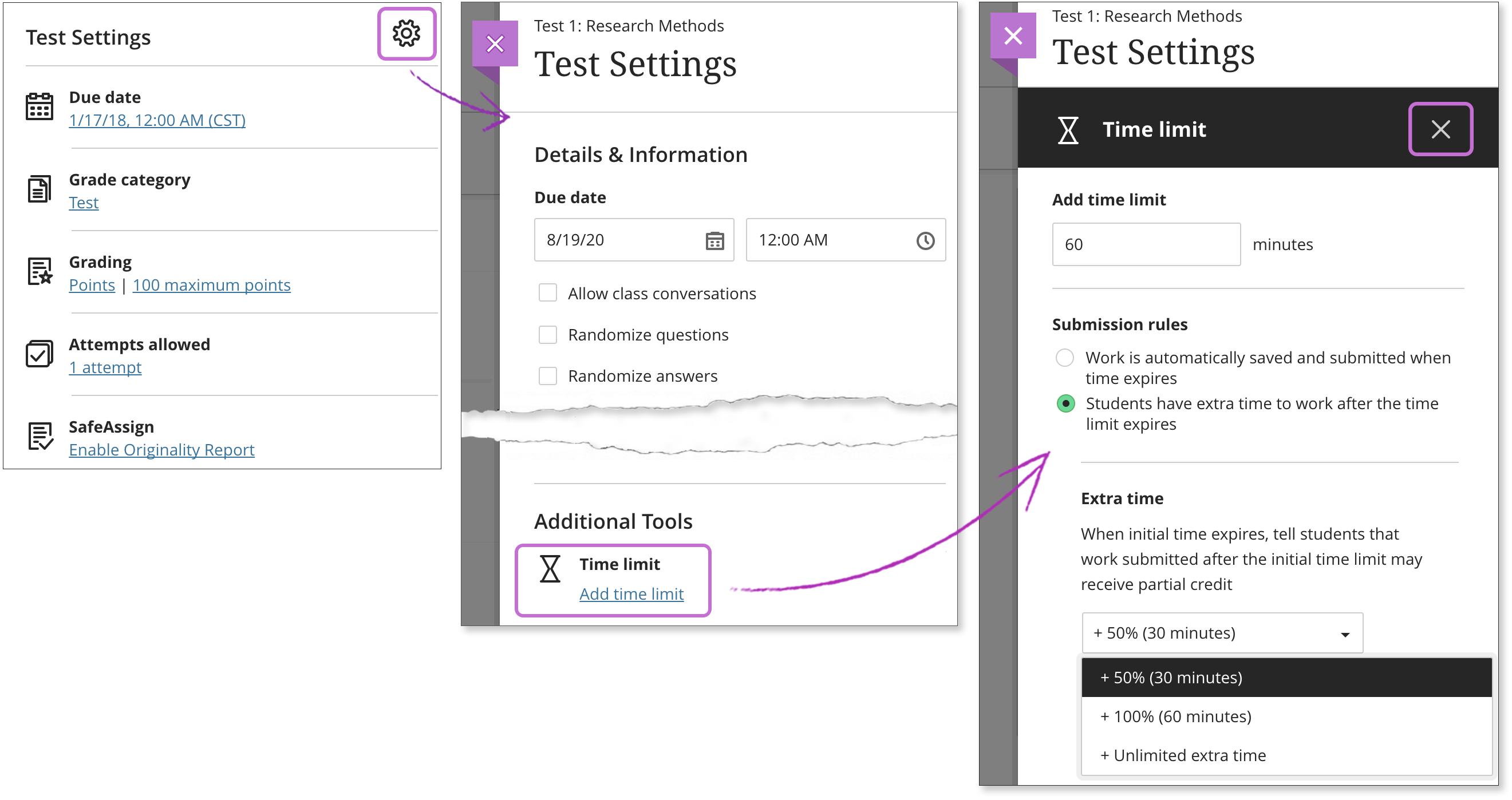This screenshot has width=1512, height=800.
Task: Click the Additional Tools heading
Action: (x=613, y=521)
